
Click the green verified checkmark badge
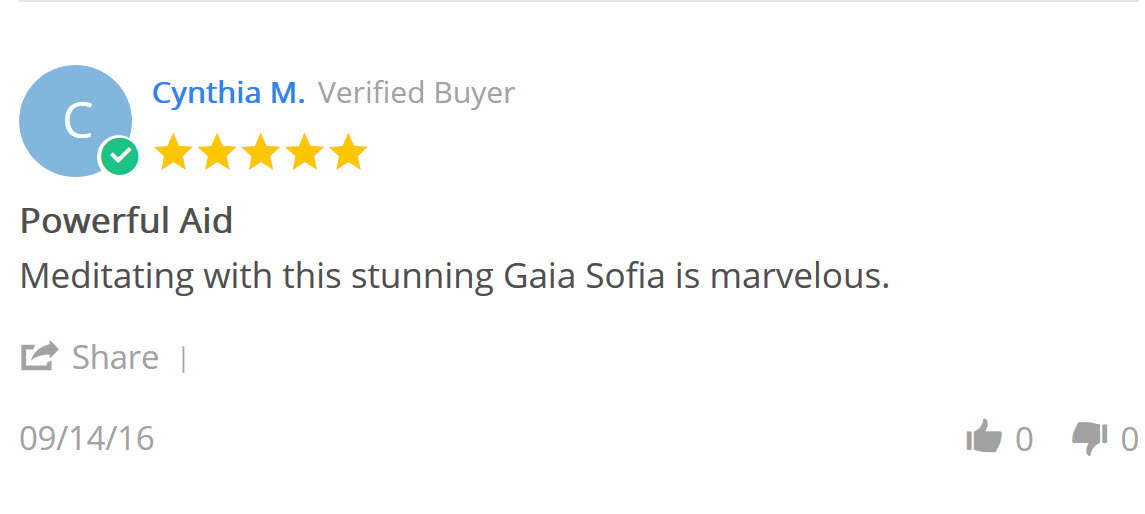pyautogui.click(x=119, y=156)
